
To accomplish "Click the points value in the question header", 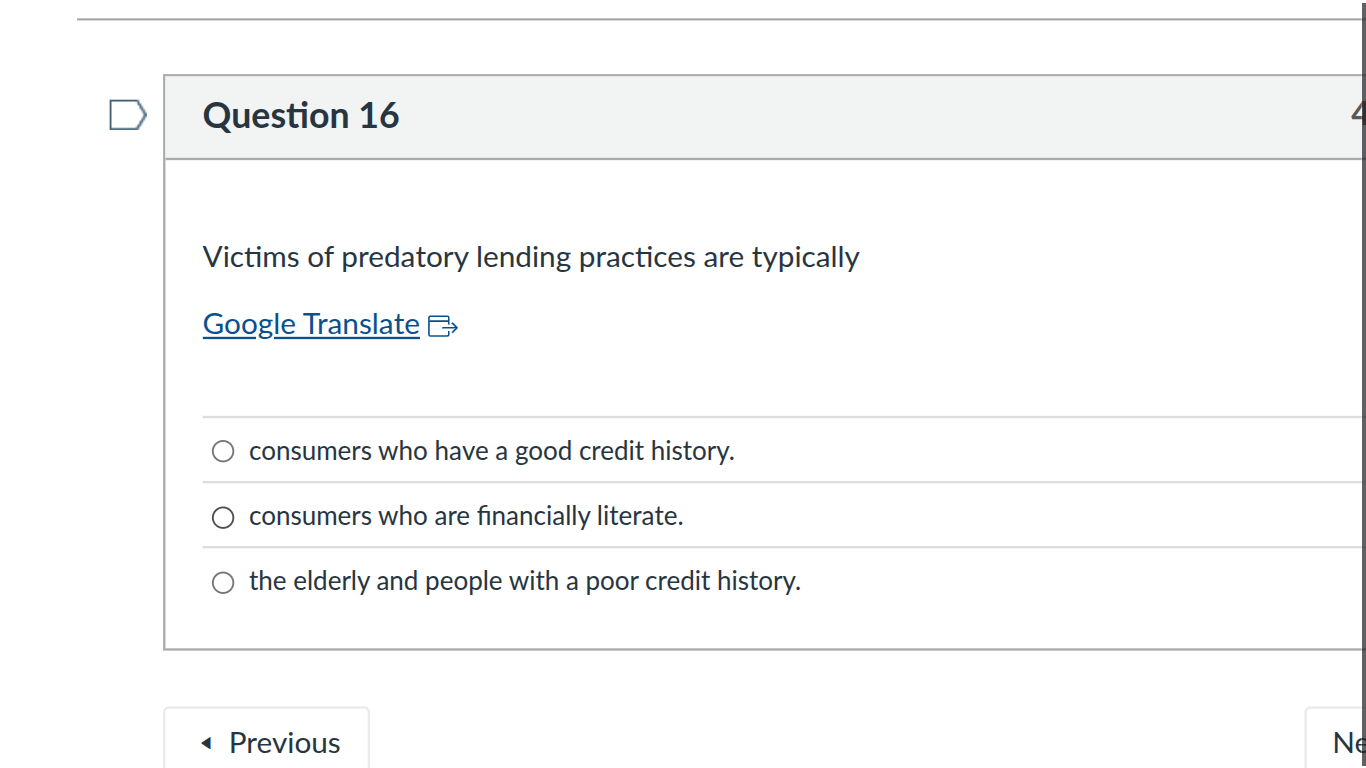I will (1360, 114).
